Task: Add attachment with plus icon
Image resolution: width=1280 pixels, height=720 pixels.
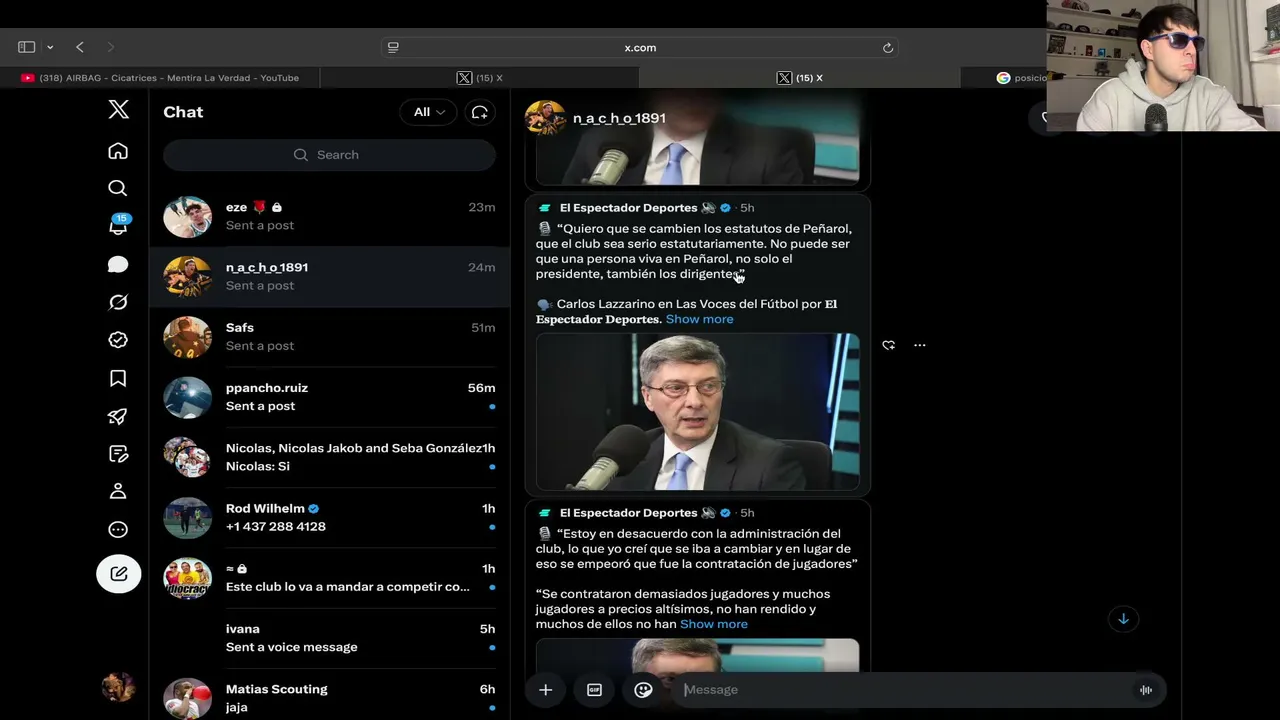Action: pos(545,689)
